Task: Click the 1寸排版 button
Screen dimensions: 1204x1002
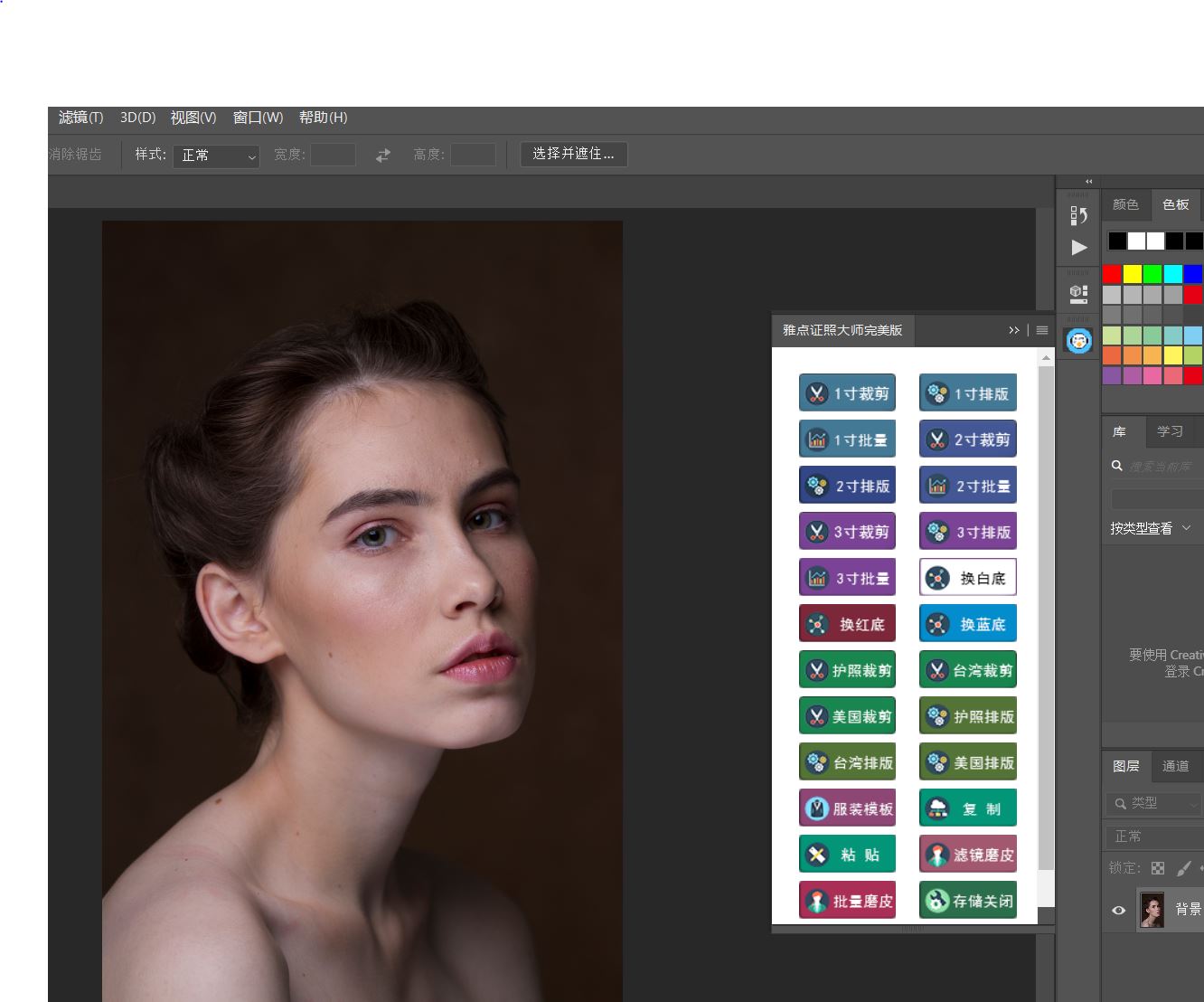Action: (x=968, y=393)
